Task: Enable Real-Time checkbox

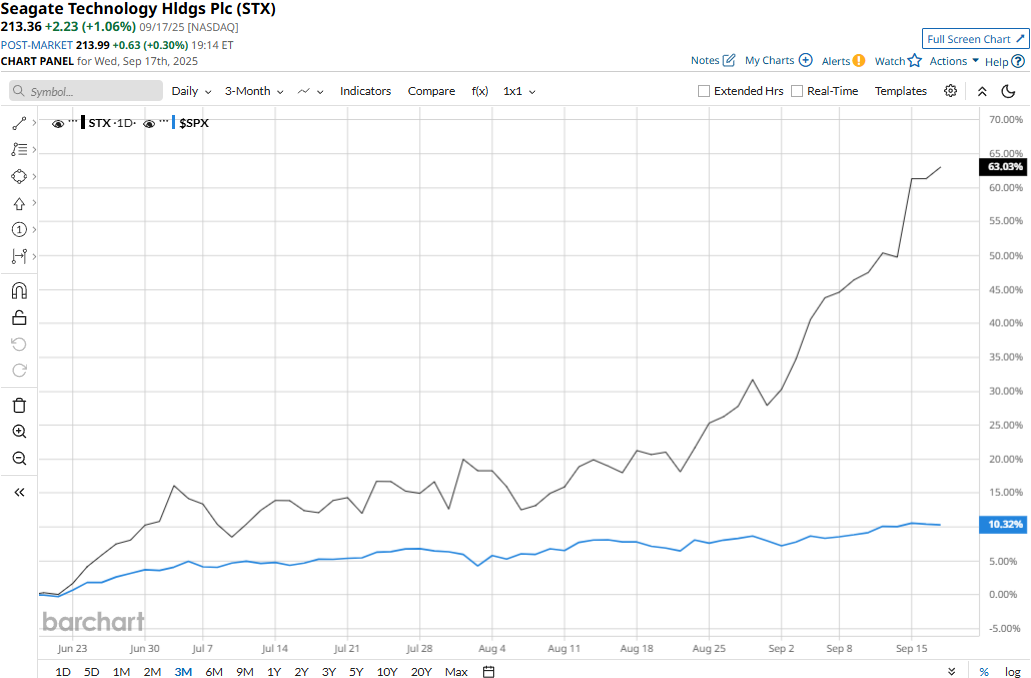Action: (x=797, y=91)
